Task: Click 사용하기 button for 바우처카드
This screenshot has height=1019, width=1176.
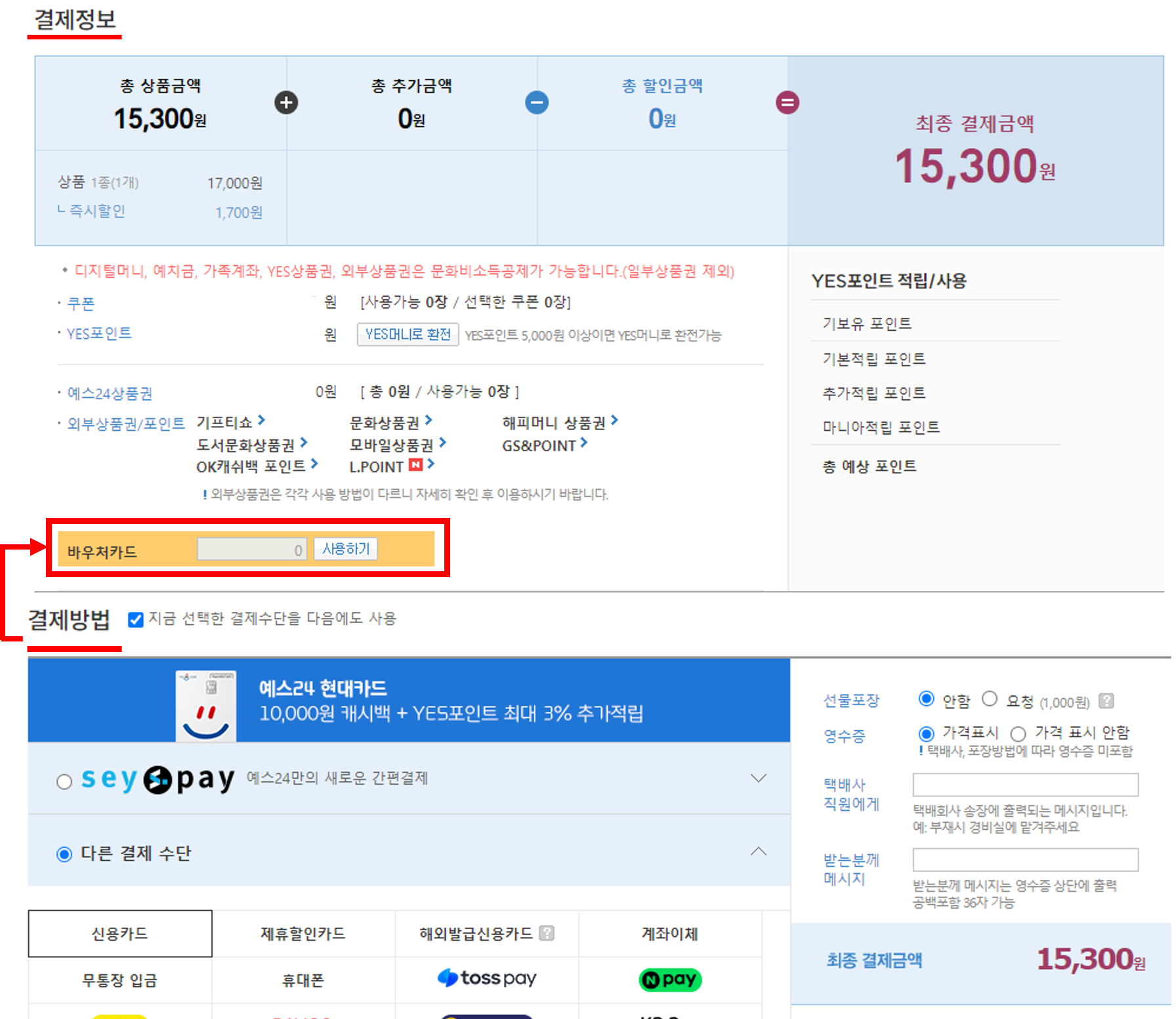Action: coord(346,549)
